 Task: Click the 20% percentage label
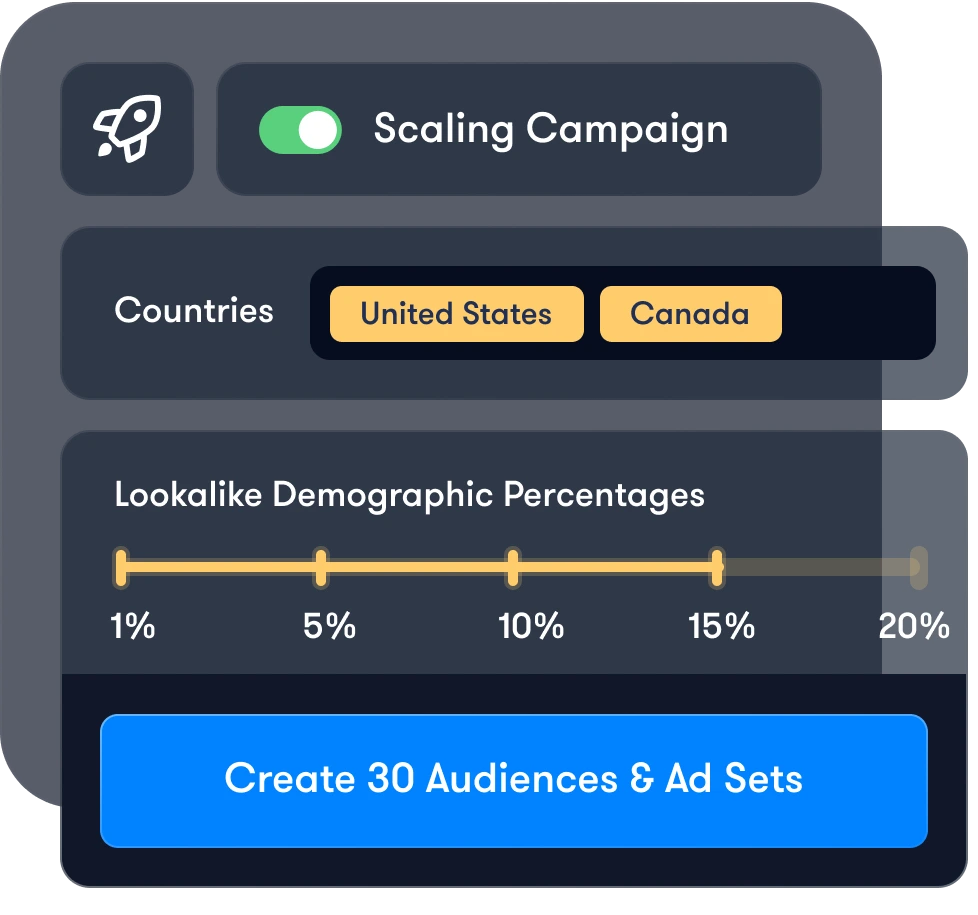[x=913, y=627]
